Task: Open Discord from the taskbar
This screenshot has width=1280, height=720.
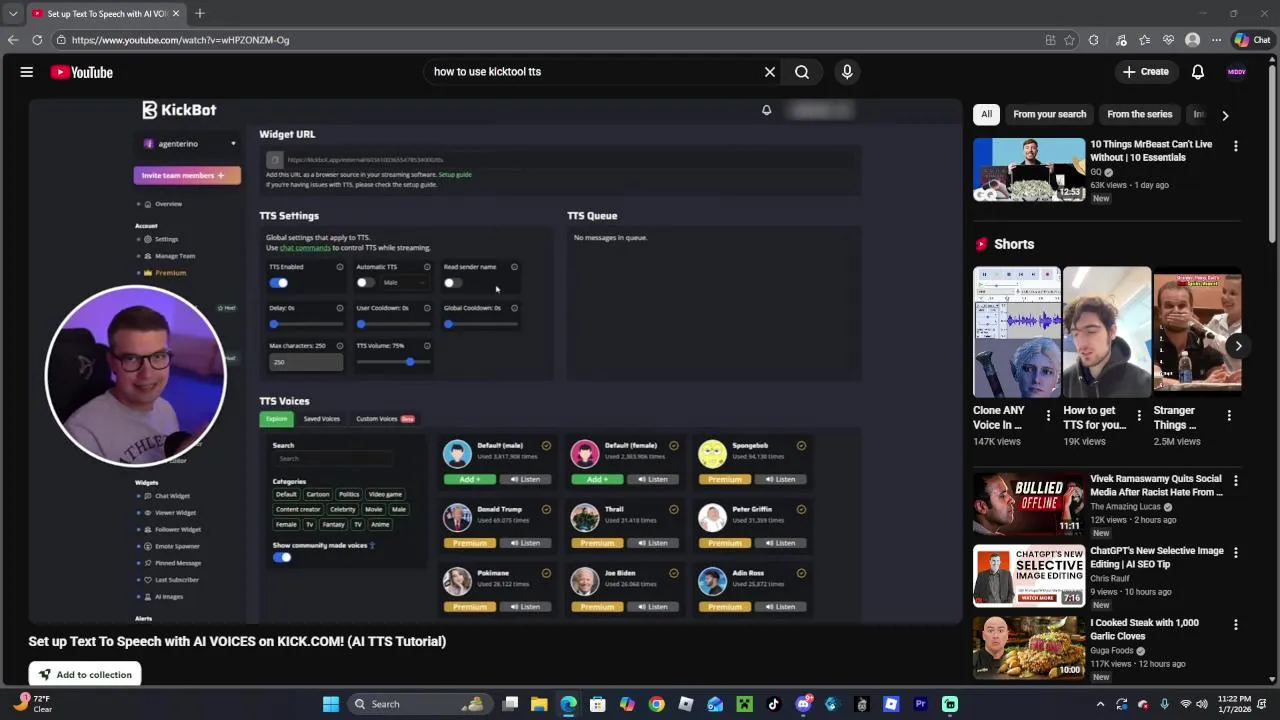Action: point(803,704)
